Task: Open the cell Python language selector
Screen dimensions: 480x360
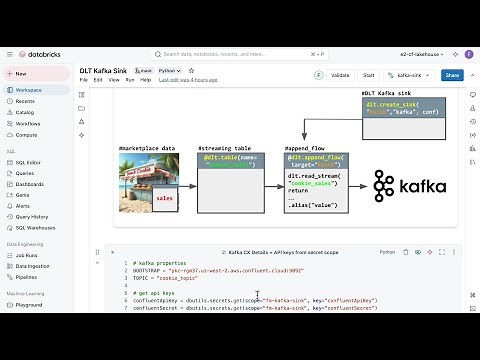Action: [x=387, y=252]
